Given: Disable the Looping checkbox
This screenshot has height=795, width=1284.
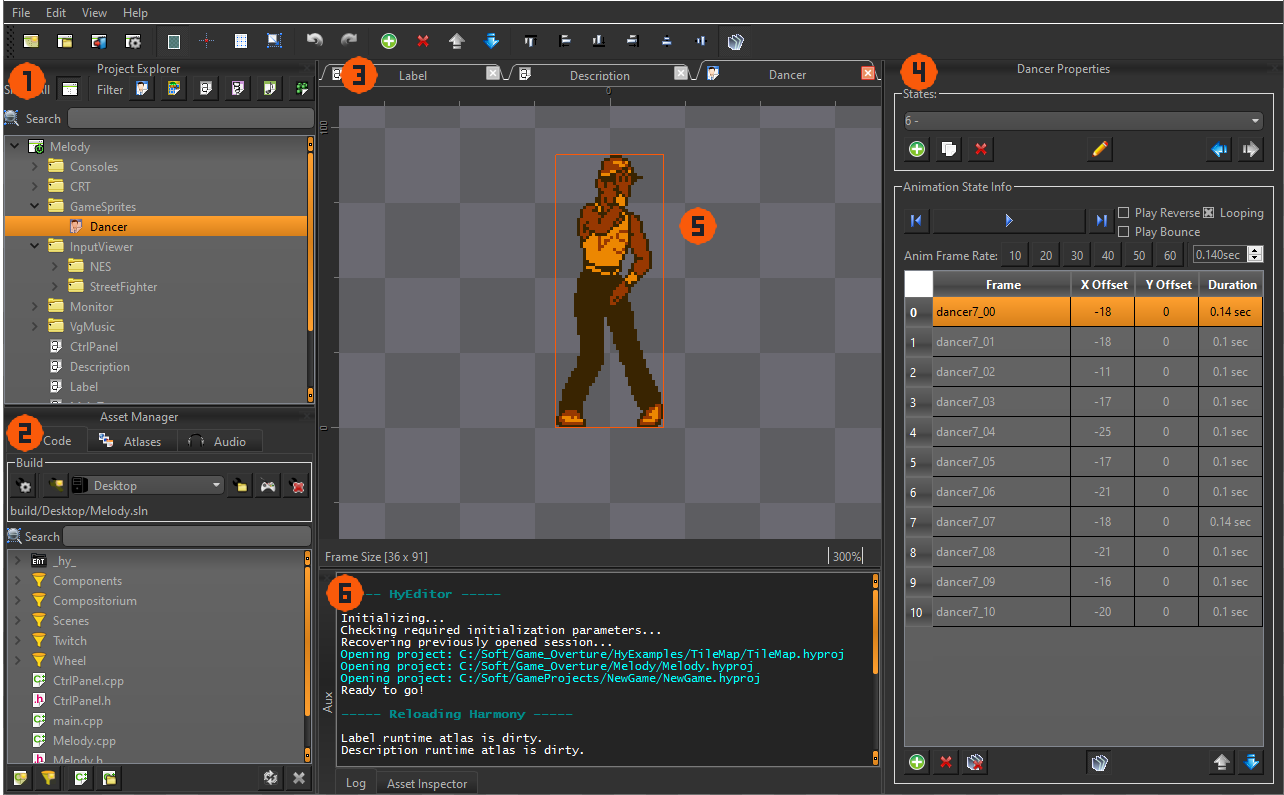Looking at the screenshot, I should coord(1208,212).
